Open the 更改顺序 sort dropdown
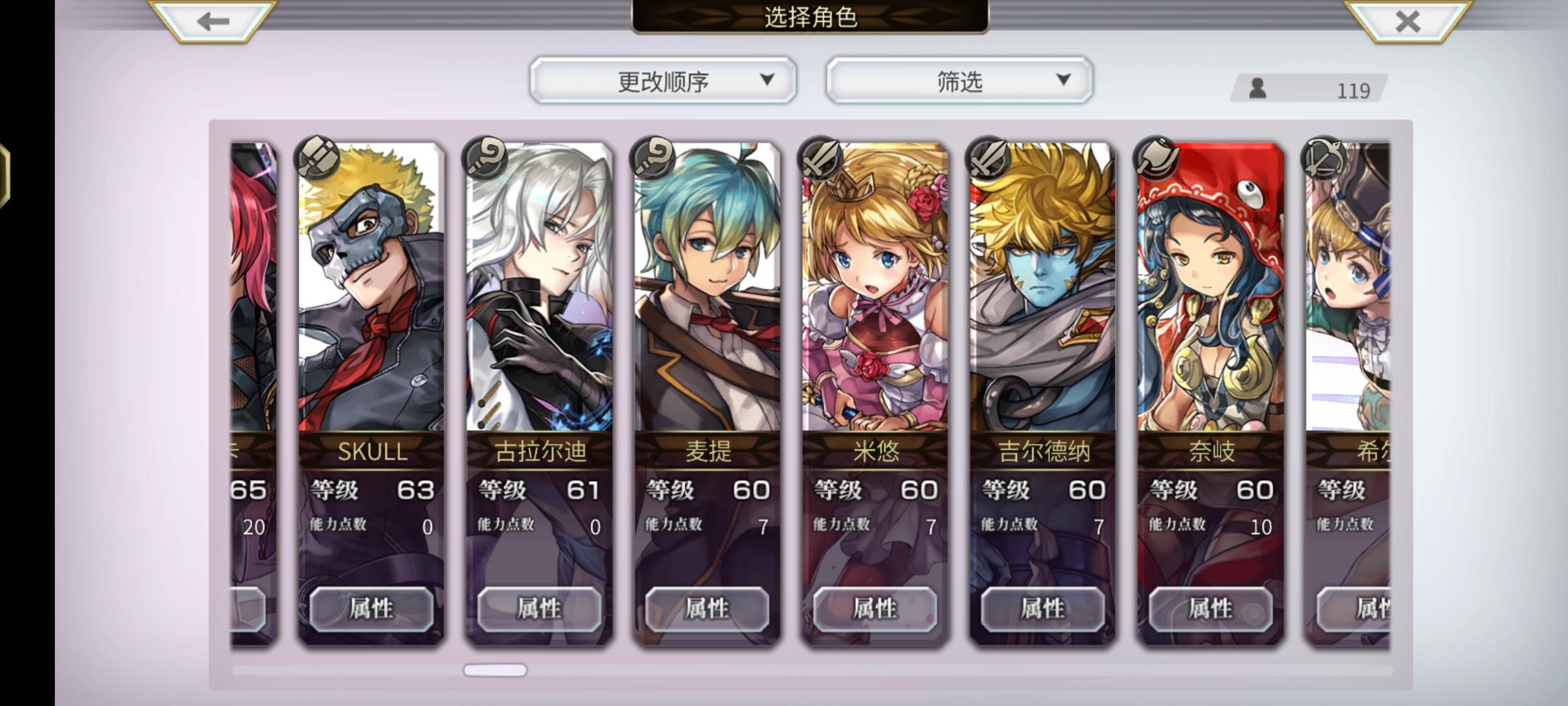The height and width of the screenshot is (706, 1568). (663, 80)
